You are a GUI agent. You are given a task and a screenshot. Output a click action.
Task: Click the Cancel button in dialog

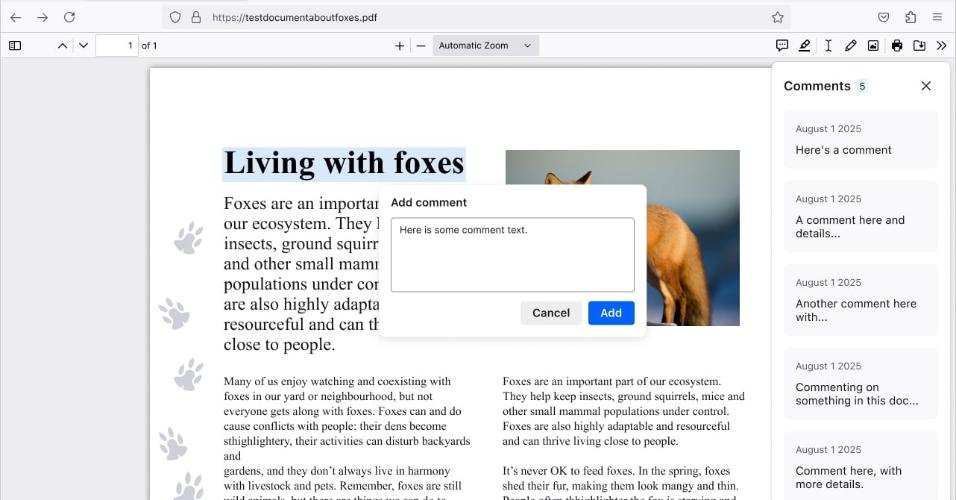(x=550, y=313)
